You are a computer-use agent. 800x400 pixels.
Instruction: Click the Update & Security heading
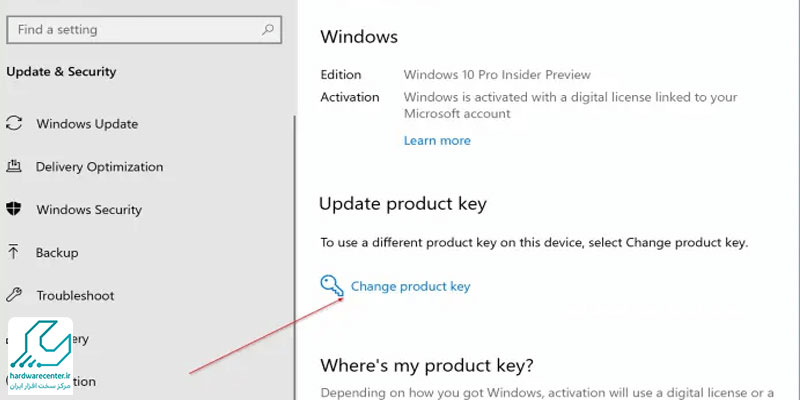pos(61,71)
